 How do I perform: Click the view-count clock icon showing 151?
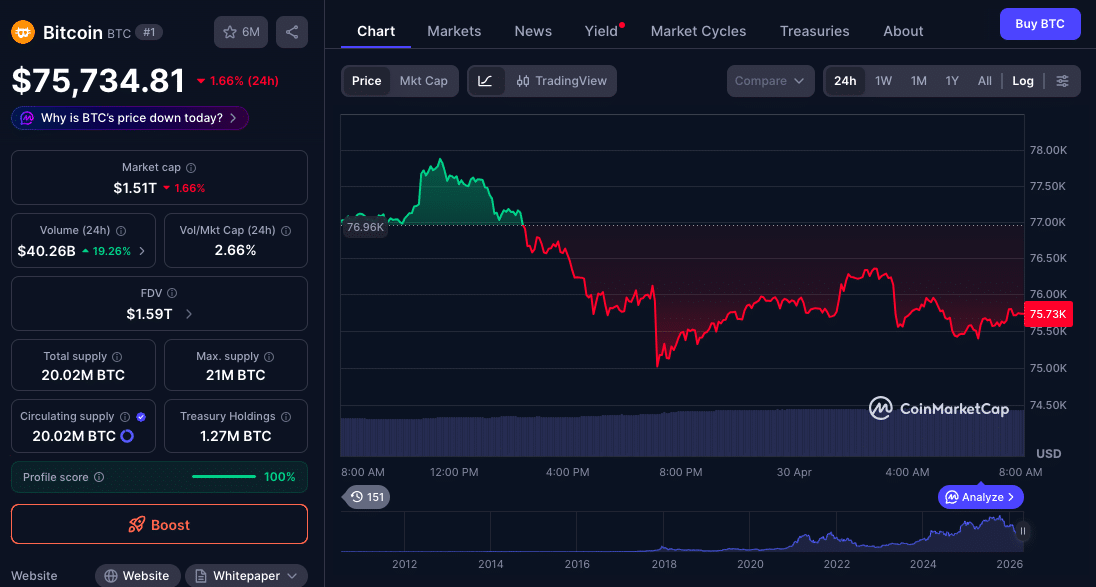click(x=357, y=497)
